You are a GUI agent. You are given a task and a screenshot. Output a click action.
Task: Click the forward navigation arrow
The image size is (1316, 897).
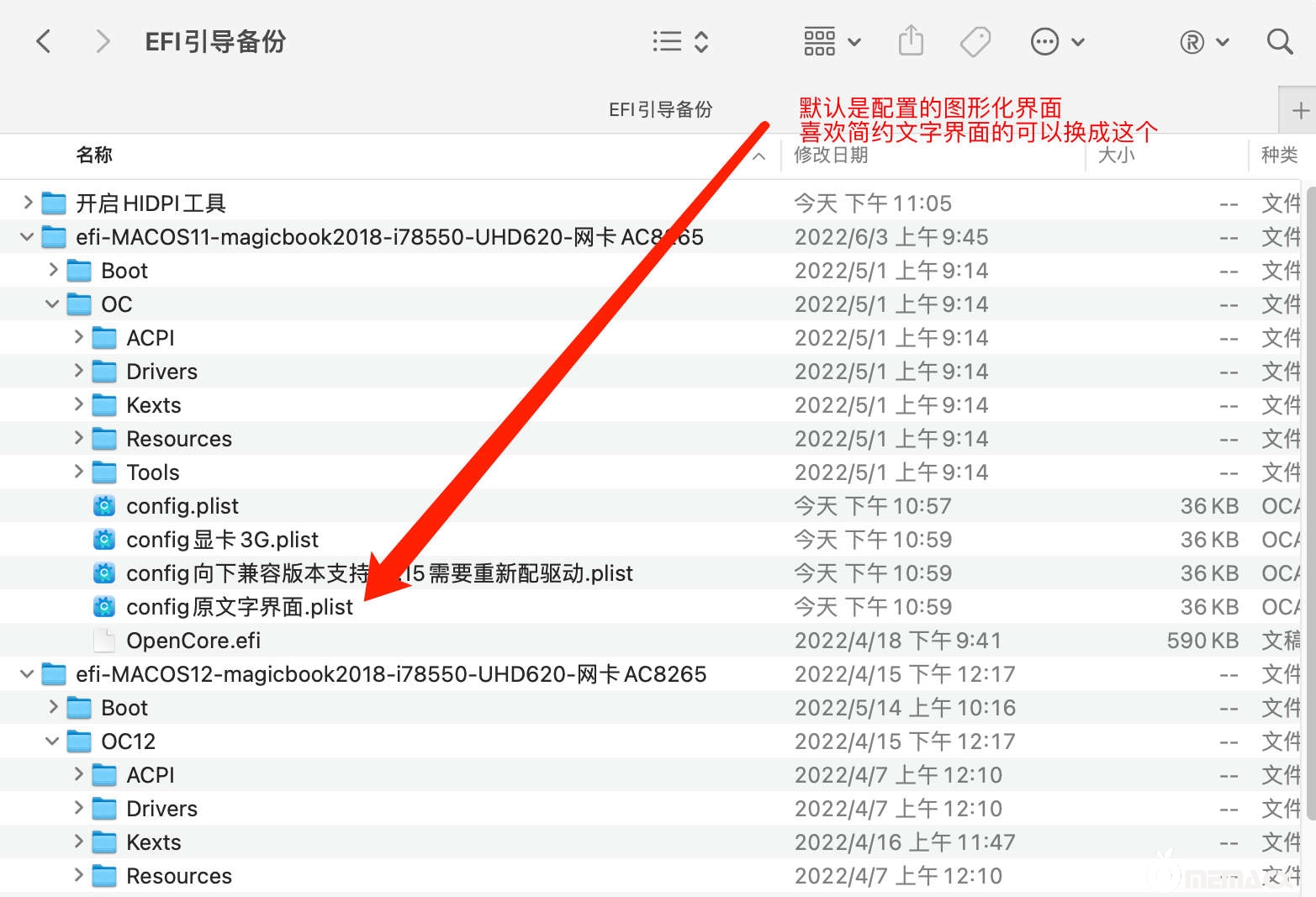tap(103, 41)
